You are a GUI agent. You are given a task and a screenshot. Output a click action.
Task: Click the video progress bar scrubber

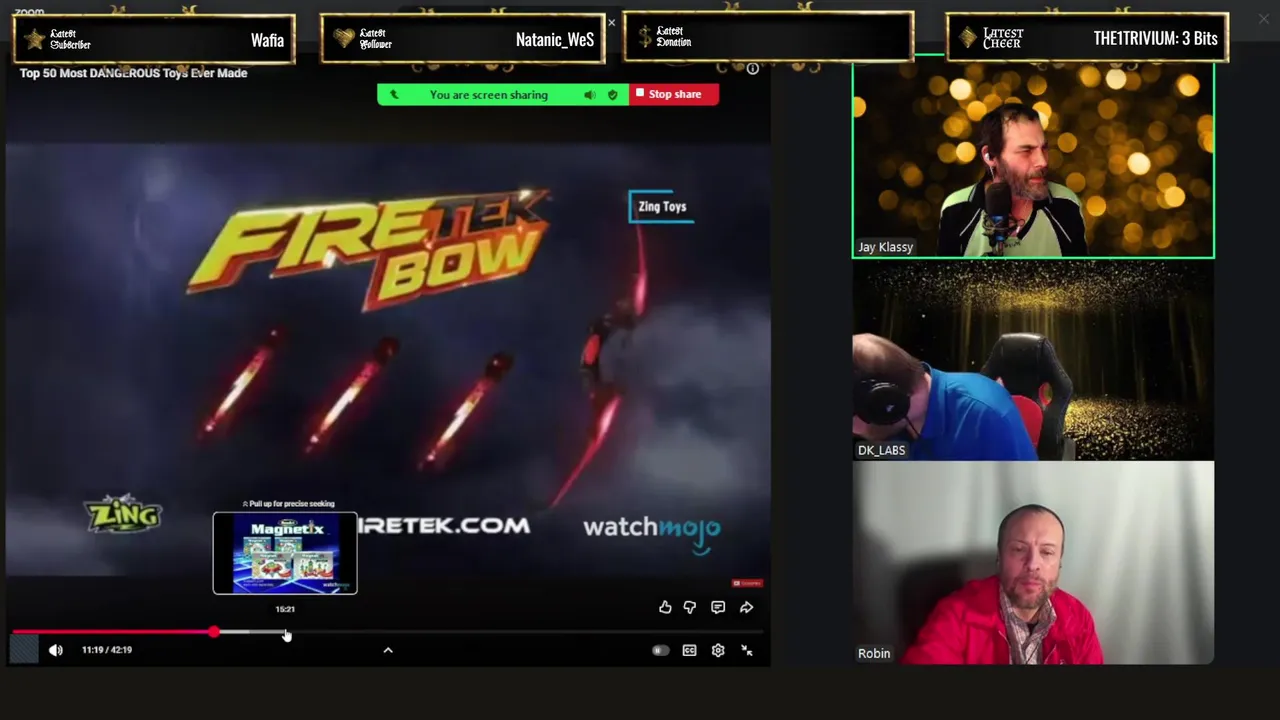[214, 632]
